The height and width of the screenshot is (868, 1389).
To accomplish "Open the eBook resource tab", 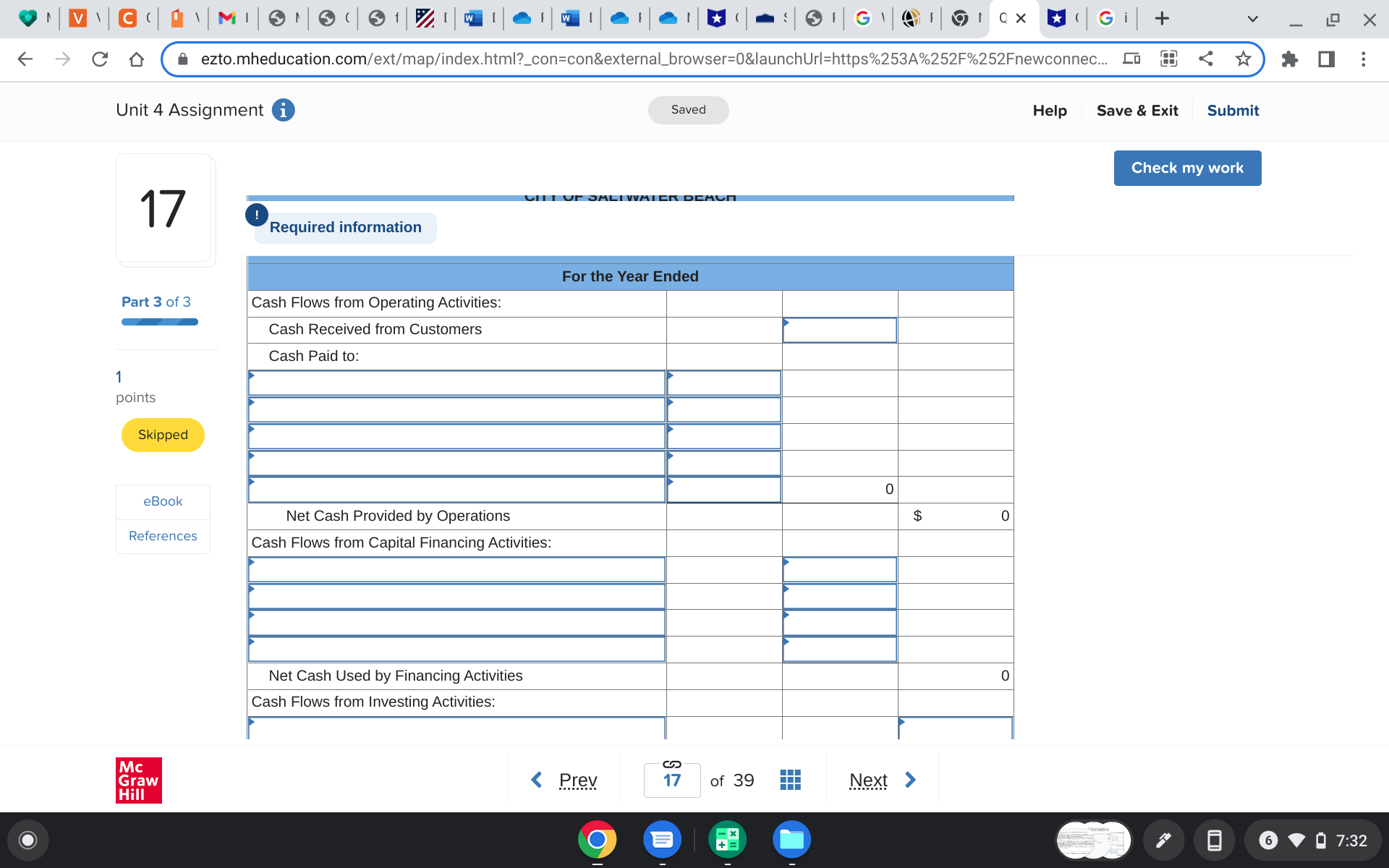I will [x=163, y=501].
